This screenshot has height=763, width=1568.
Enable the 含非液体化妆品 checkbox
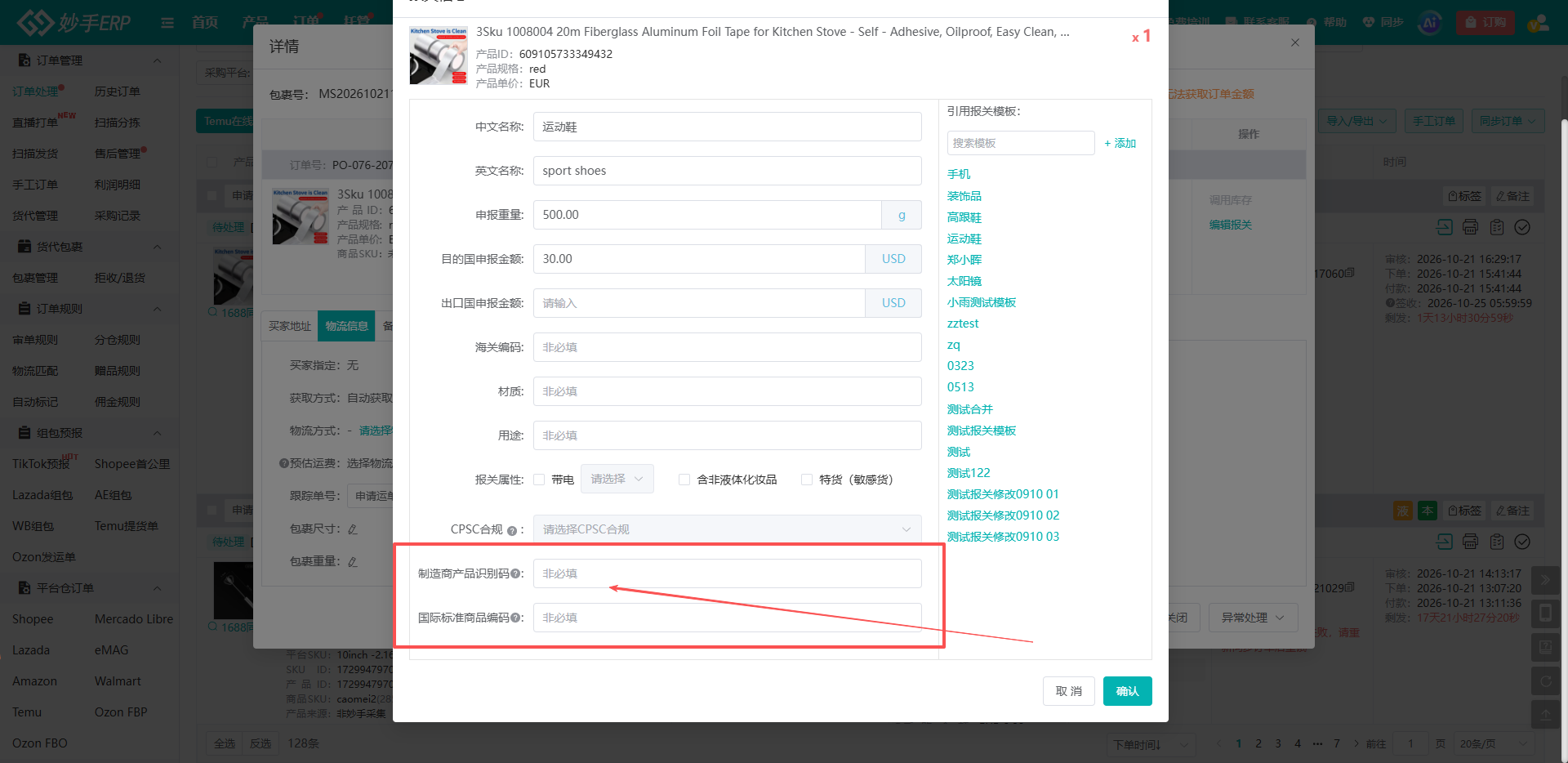[x=684, y=480]
